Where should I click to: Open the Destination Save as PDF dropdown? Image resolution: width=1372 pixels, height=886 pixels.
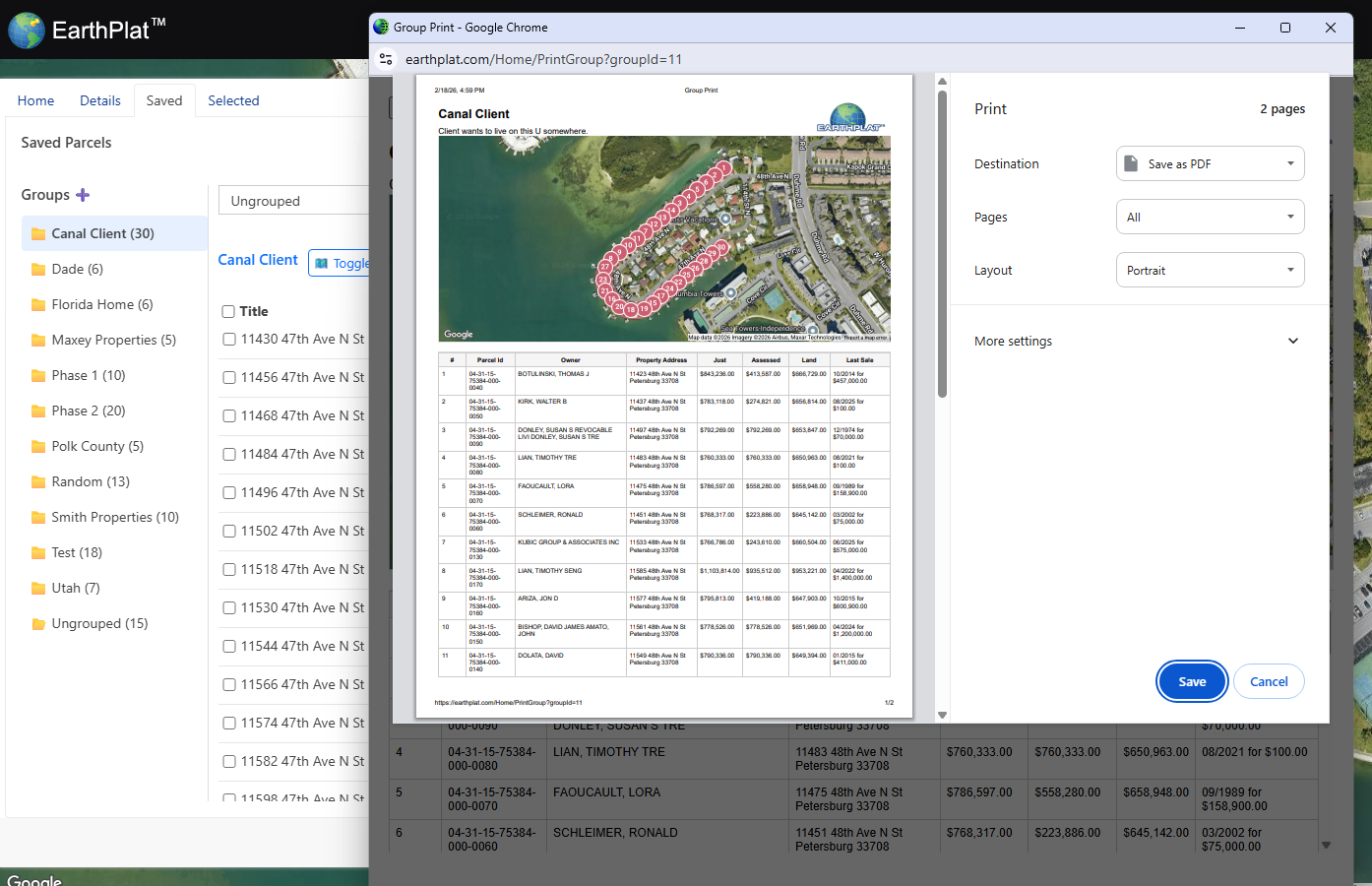(x=1210, y=163)
